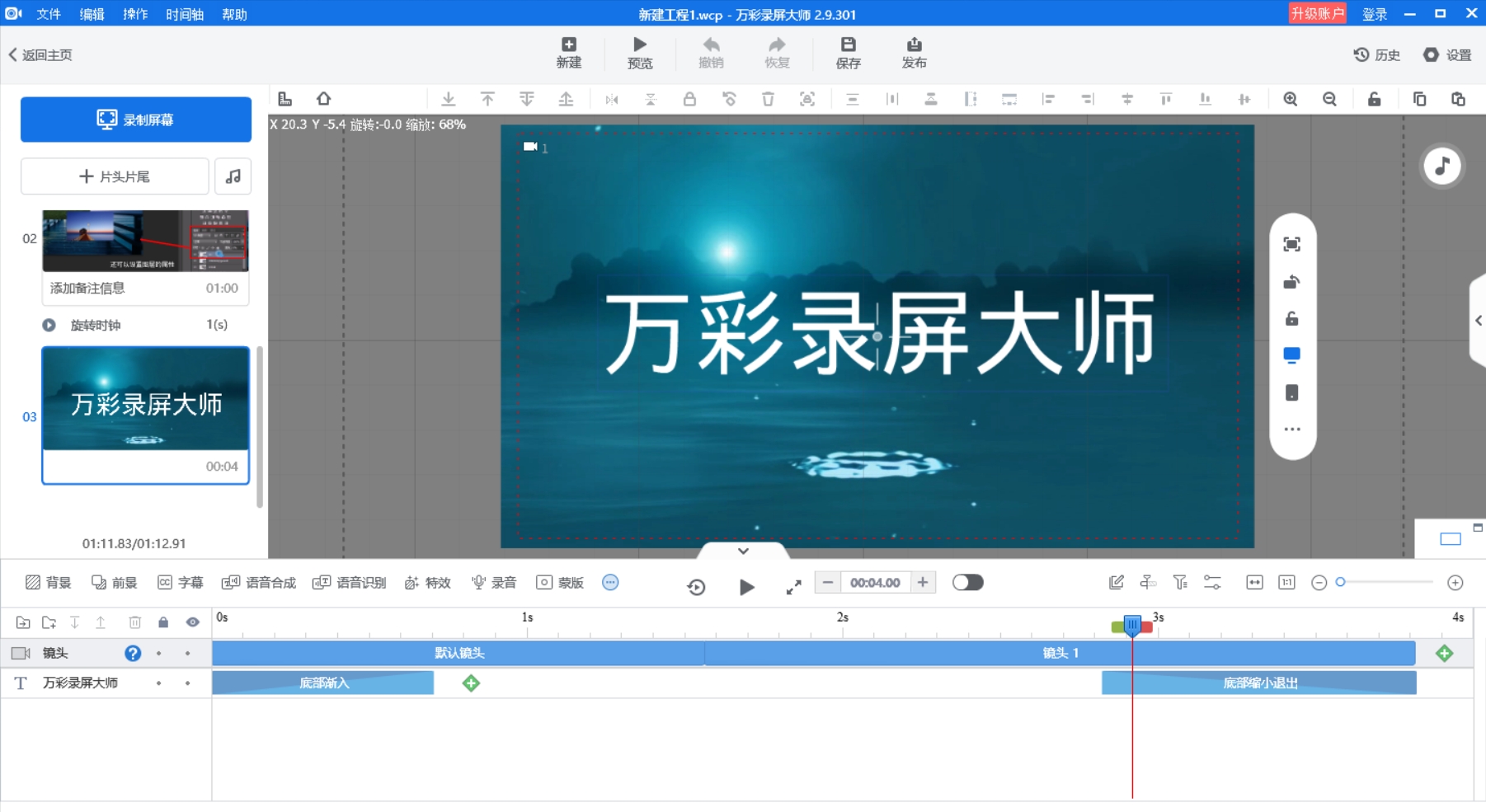Click the replay from start button
The image size is (1486, 812).
click(x=696, y=587)
